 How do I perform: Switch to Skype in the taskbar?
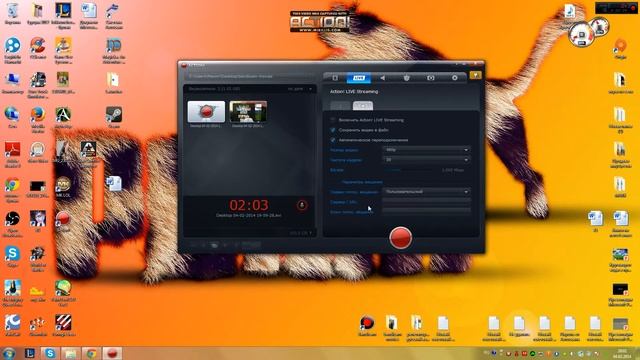click(x=50, y=353)
